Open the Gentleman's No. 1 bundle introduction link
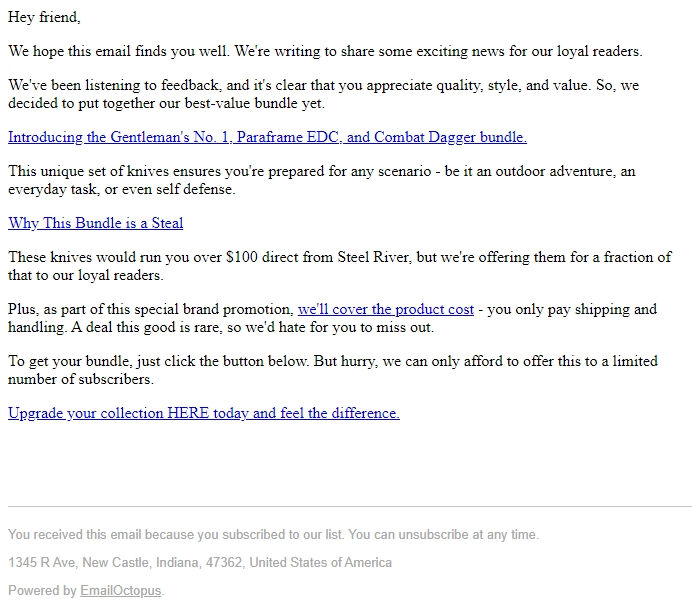Screen dimensions: 700x611 pyautogui.click(x=267, y=137)
